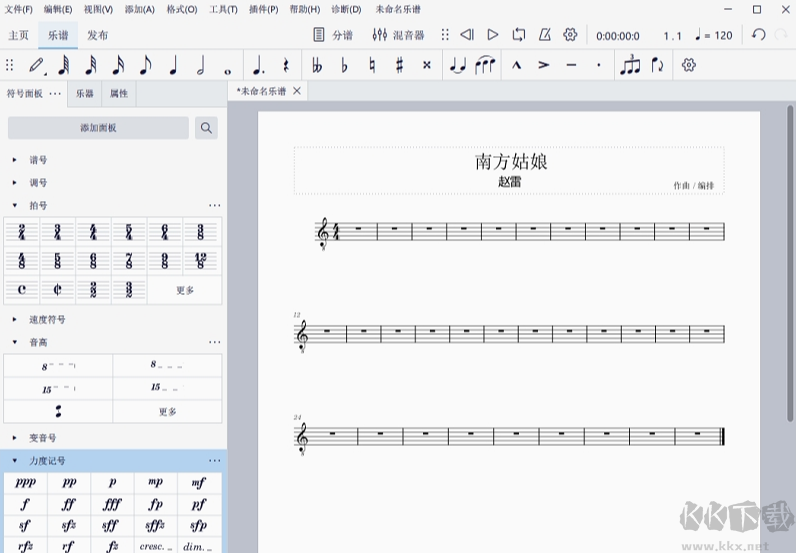Close the 未命名乐谱 score tab

[297, 91]
